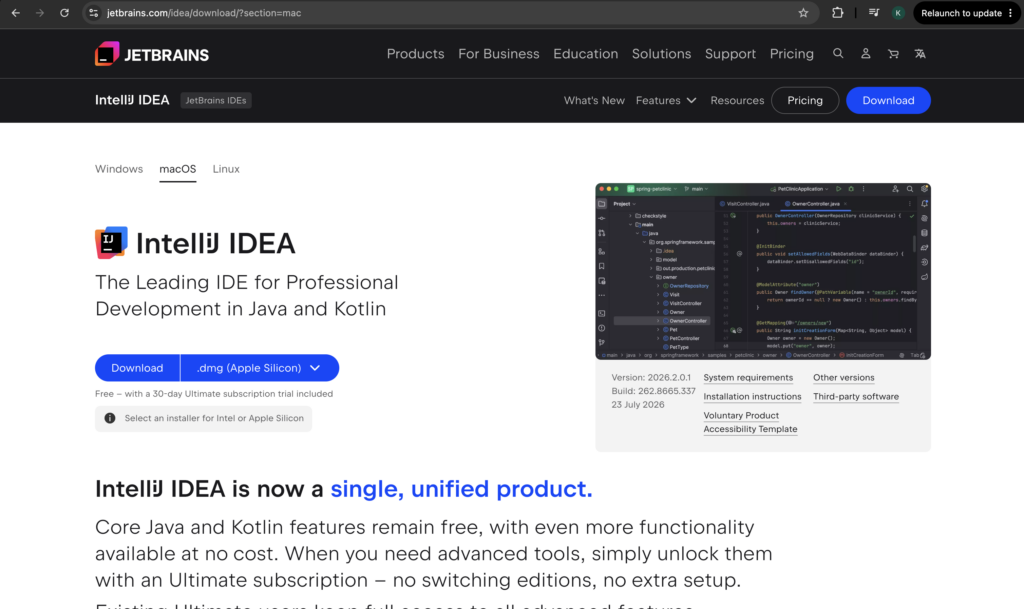Image resolution: width=1024 pixels, height=609 pixels.
Task: Open Education navigation menu
Action: pyautogui.click(x=585, y=54)
